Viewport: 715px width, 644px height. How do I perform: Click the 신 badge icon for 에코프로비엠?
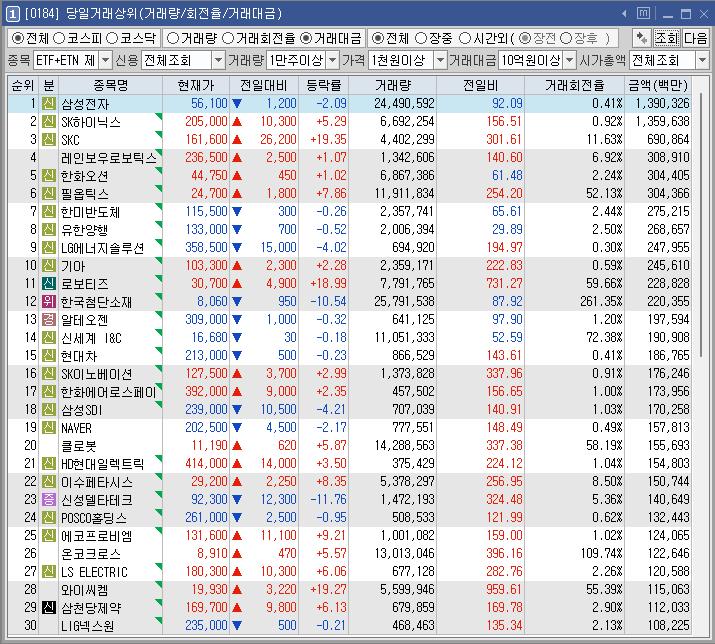tap(49, 535)
